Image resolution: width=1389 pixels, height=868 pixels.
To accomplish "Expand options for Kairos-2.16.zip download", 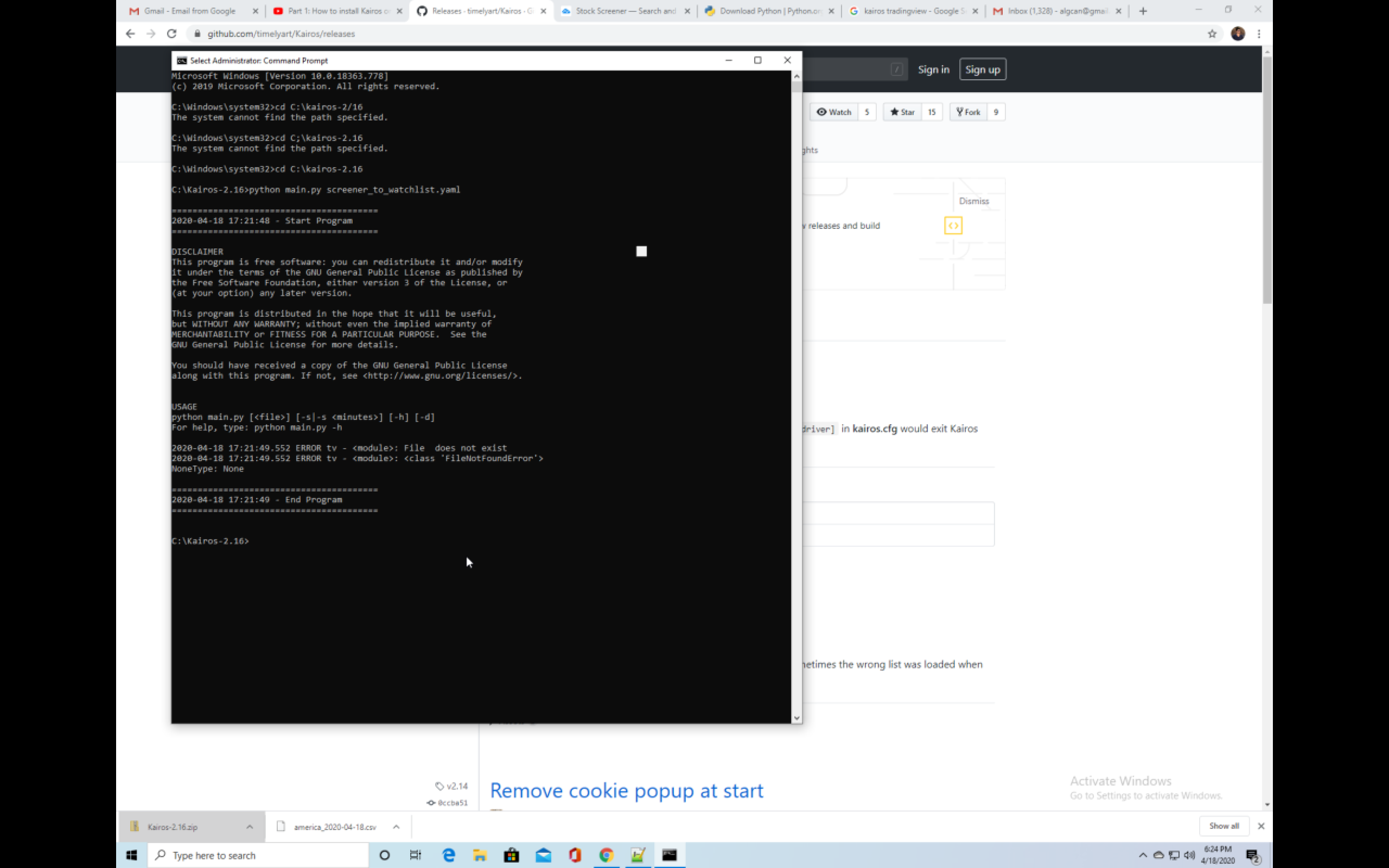I will [249, 827].
